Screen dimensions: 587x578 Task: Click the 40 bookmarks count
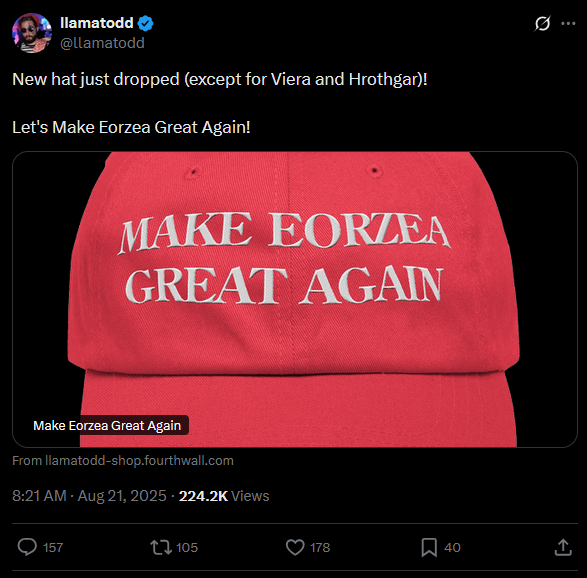452,547
